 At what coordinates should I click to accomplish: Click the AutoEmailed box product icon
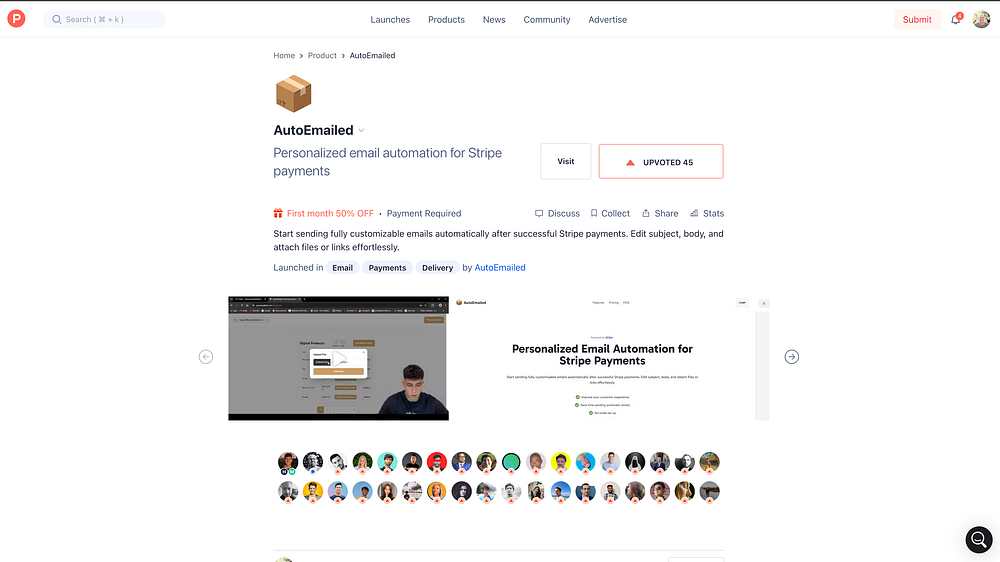click(293, 93)
